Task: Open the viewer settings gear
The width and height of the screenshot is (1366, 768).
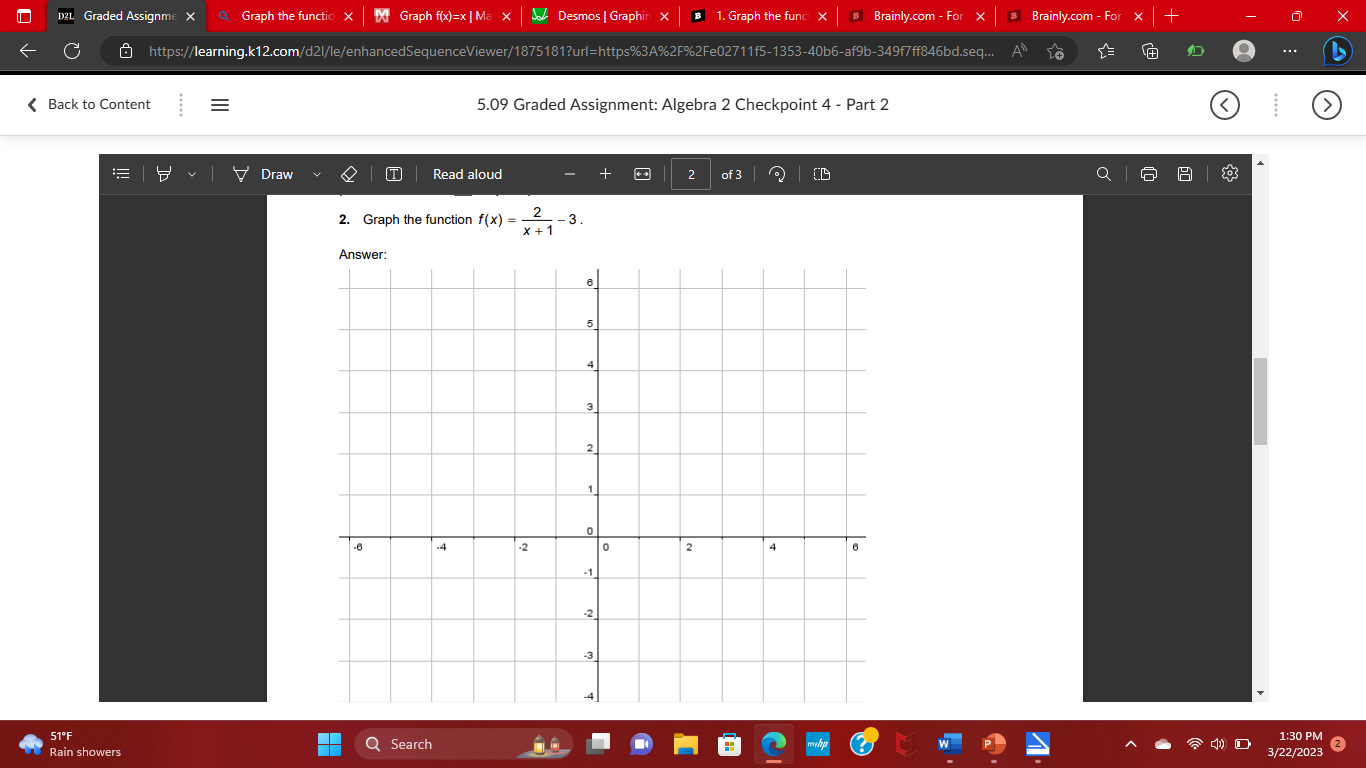Action: point(1229,174)
